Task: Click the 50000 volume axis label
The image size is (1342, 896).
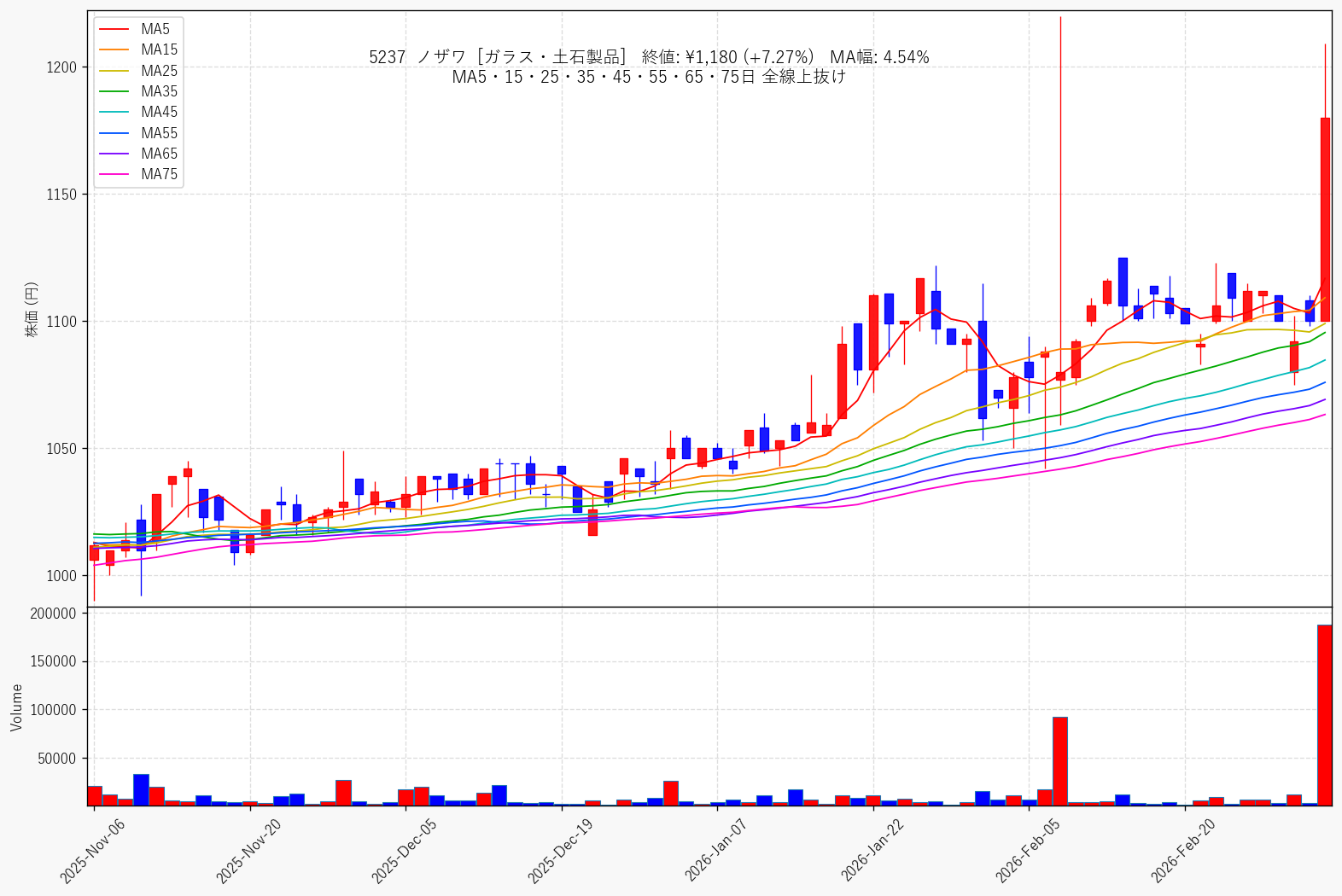Action: click(57, 758)
